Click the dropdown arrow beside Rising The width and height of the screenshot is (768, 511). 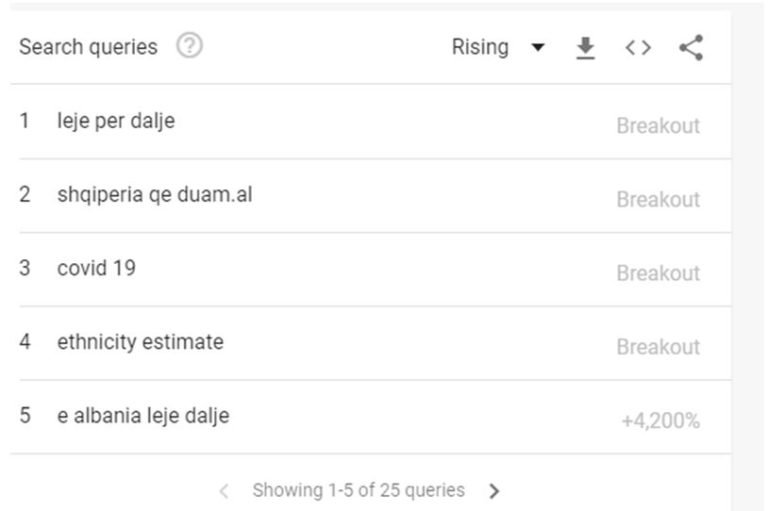pos(538,48)
